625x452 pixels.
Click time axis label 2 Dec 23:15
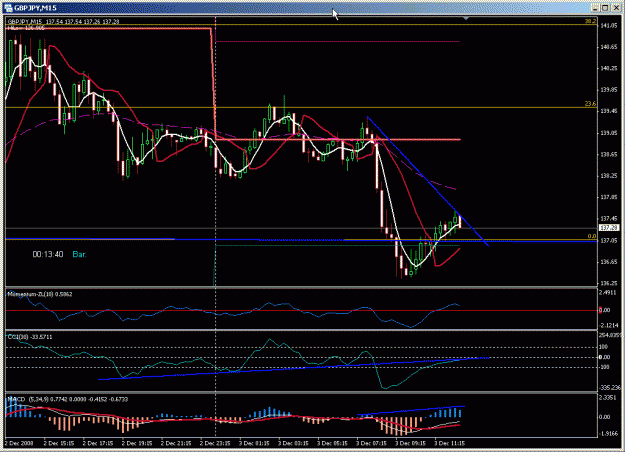tap(215, 443)
